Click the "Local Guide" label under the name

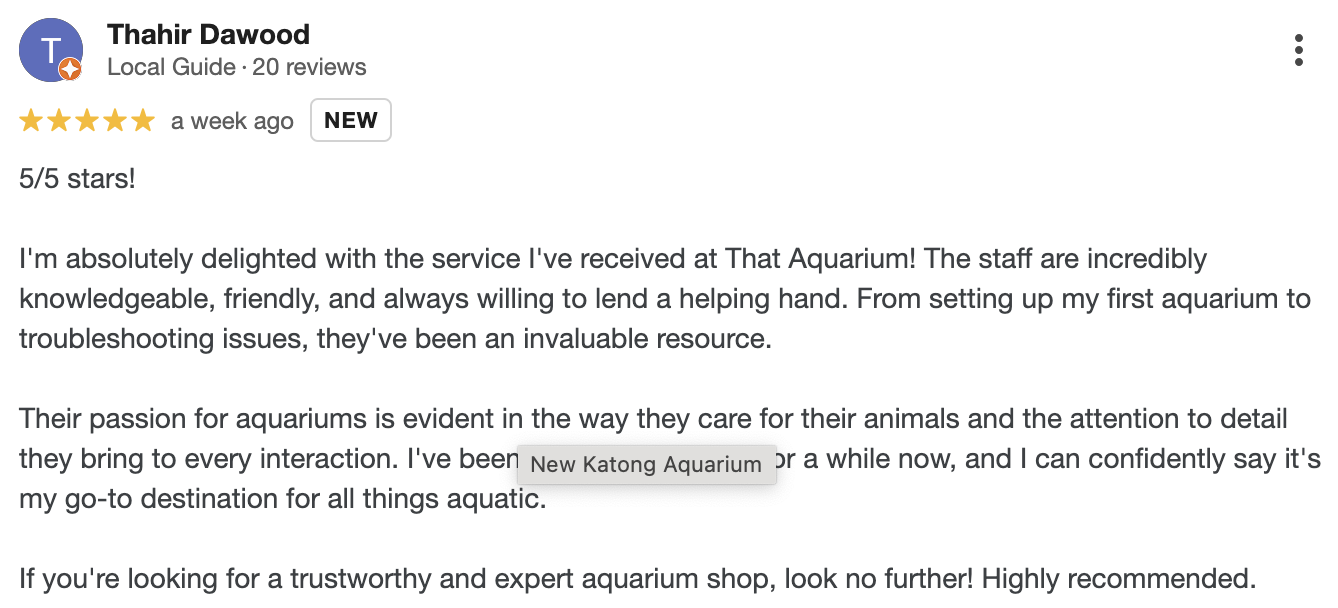(171, 67)
